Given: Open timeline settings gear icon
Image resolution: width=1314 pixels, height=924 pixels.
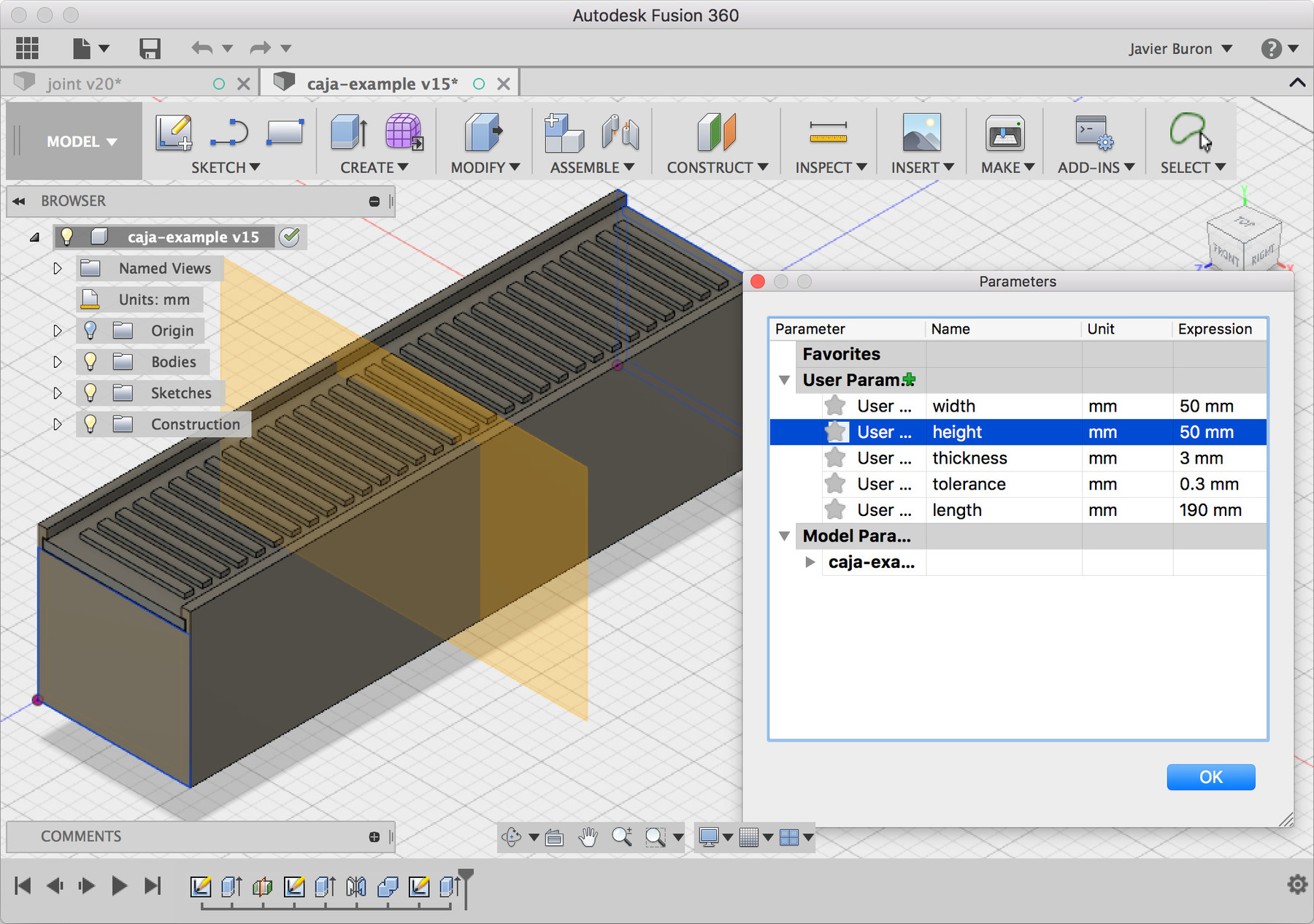Looking at the screenshot, I should click(x=1297, y=885).
